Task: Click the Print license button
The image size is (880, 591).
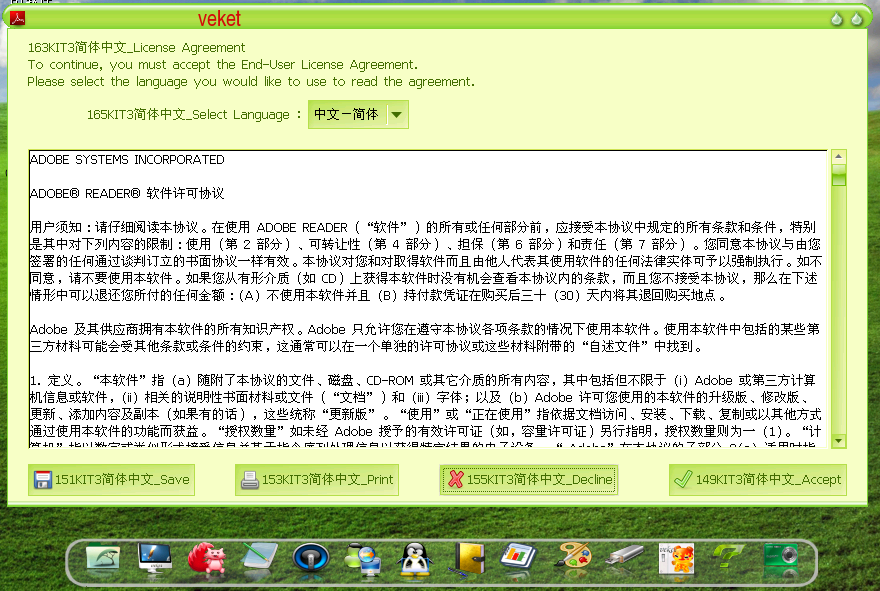Action: coord(317,480)
